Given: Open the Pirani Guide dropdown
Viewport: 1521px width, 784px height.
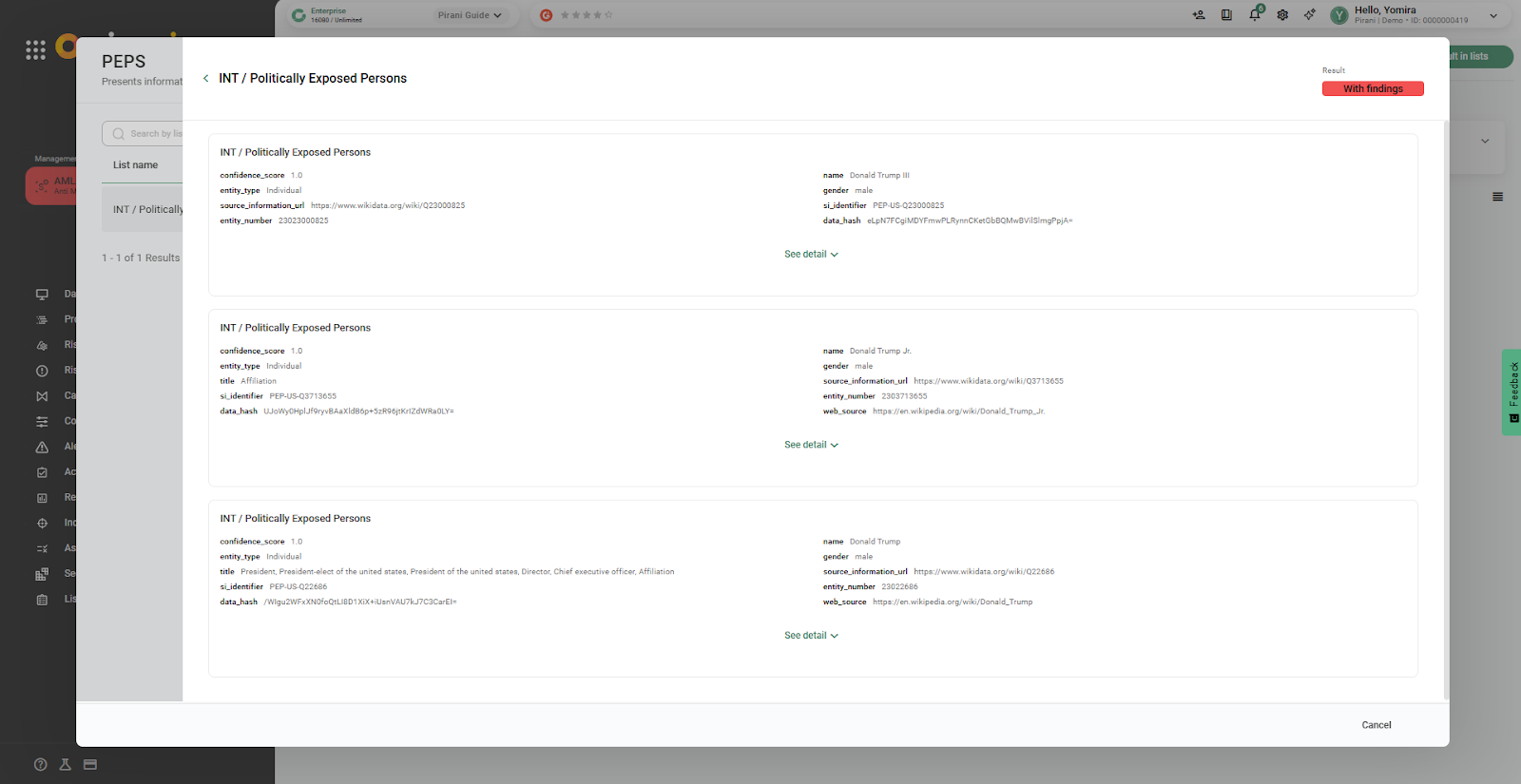Looking at the screenshot, I should [x=470, y=15].
